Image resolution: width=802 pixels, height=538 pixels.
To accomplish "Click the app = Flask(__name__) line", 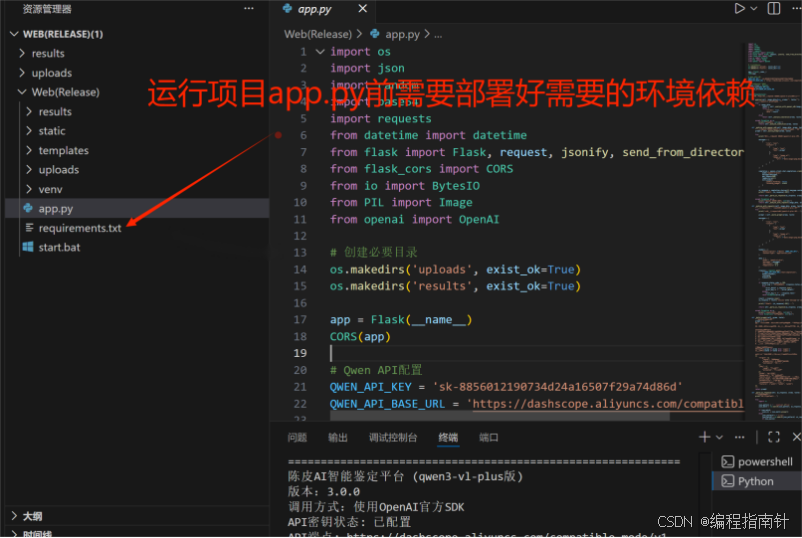I will click(401, 320).
